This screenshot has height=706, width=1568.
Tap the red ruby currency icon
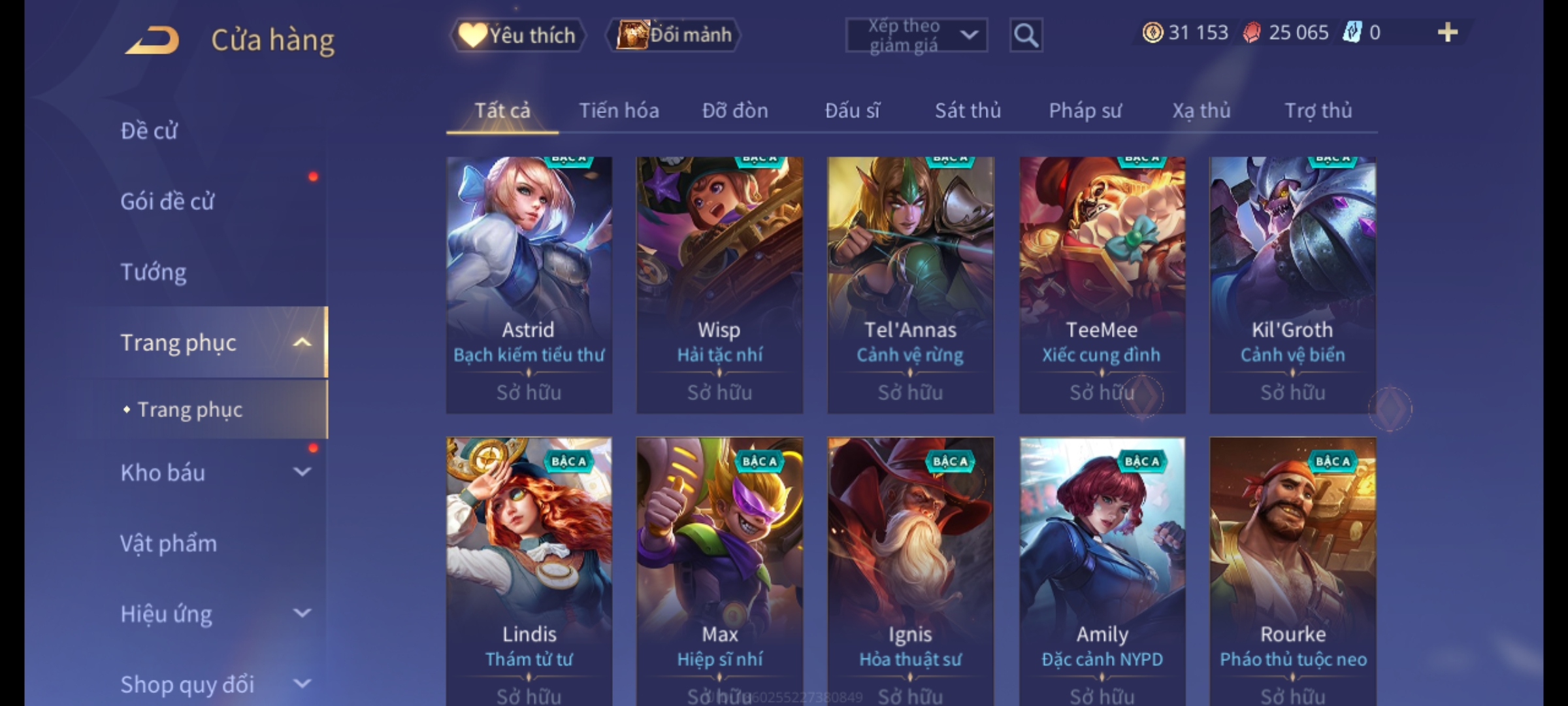pos(1251,33)
